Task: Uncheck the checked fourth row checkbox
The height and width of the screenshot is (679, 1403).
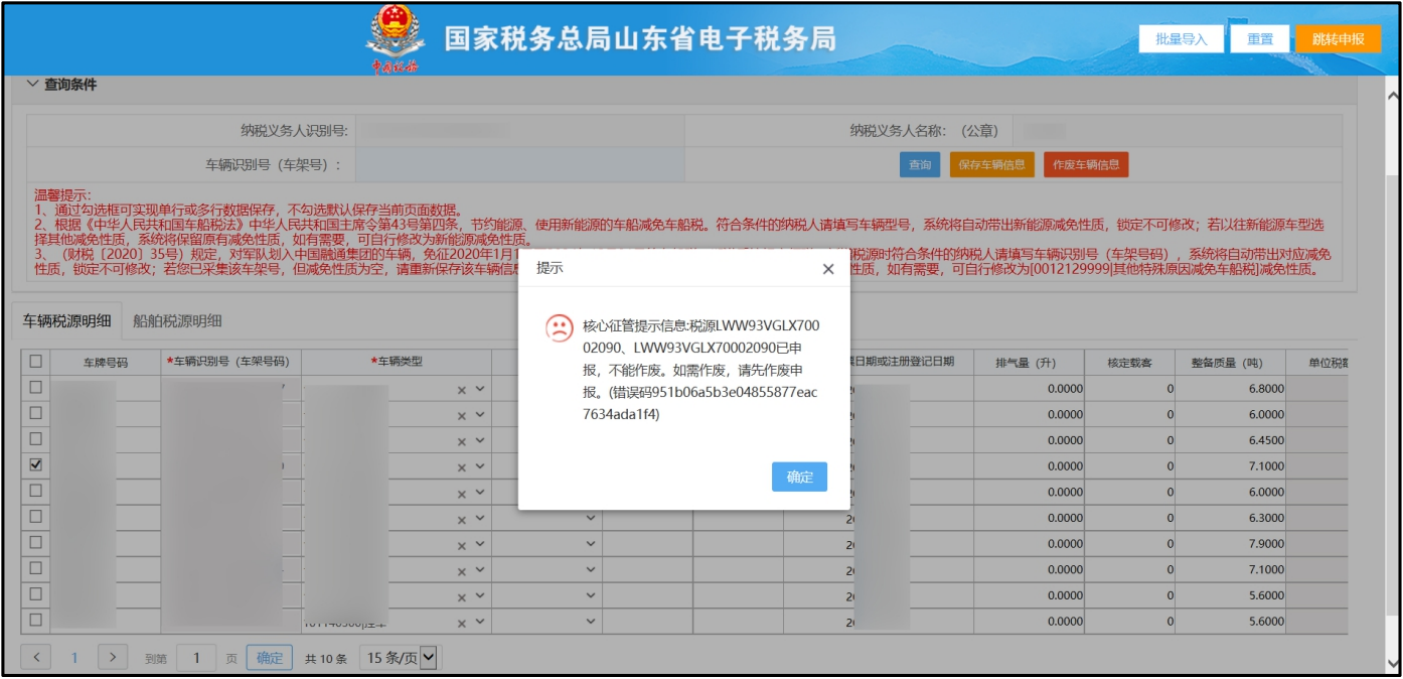Action: [36, 465]
